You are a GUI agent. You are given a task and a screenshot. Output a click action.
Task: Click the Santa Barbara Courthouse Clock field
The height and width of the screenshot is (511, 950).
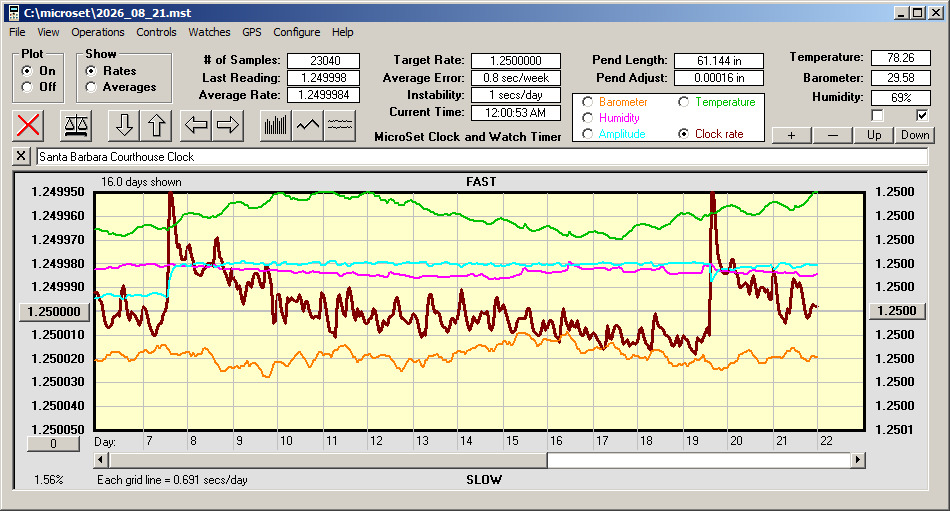point(482,157)
